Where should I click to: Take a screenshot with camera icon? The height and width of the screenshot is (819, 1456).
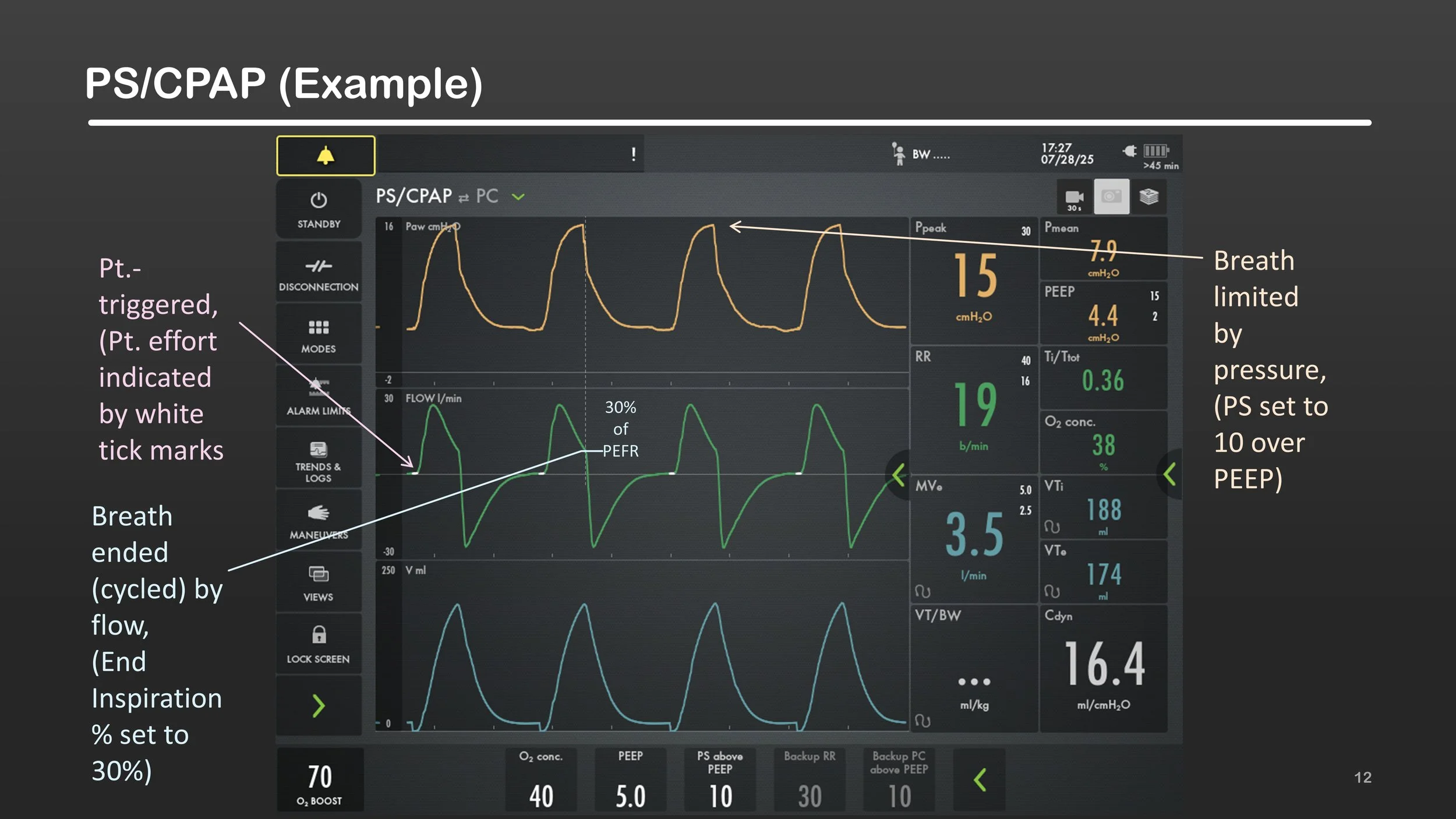1111,197
